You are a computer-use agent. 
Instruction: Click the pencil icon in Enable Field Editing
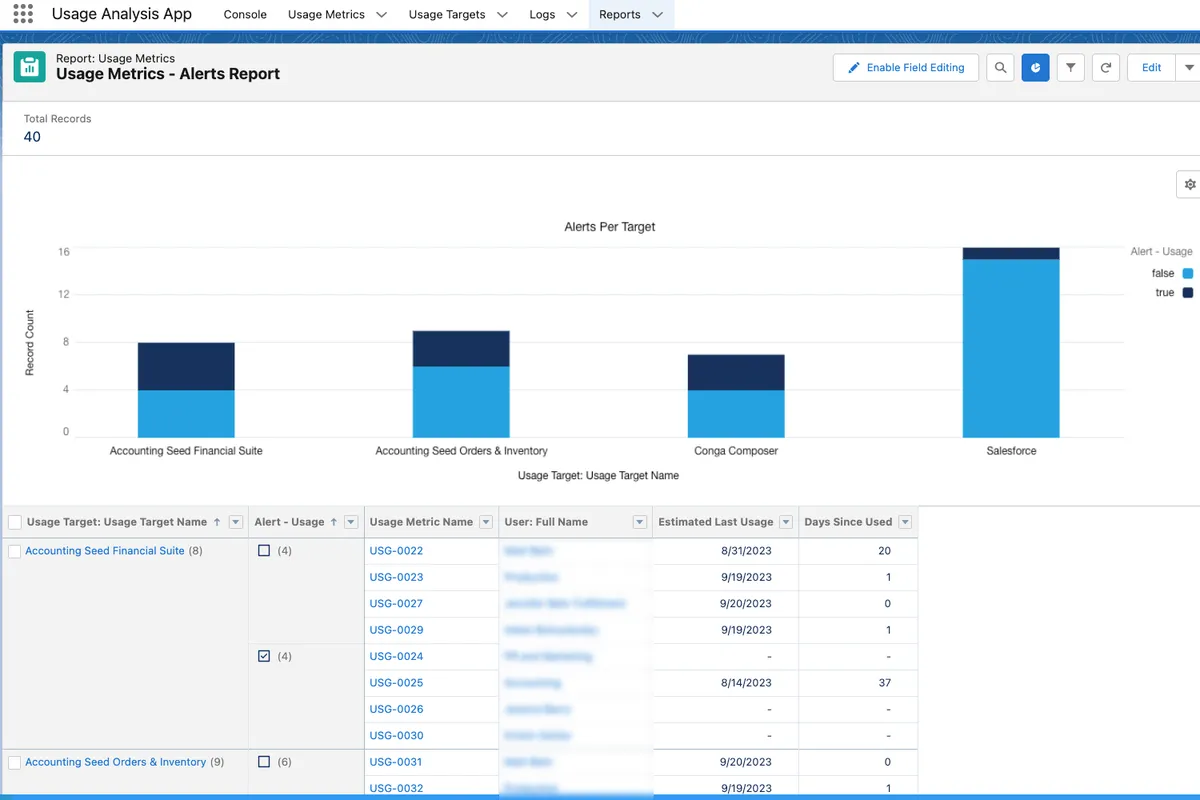pyautogui.click(x=853, y=67)
